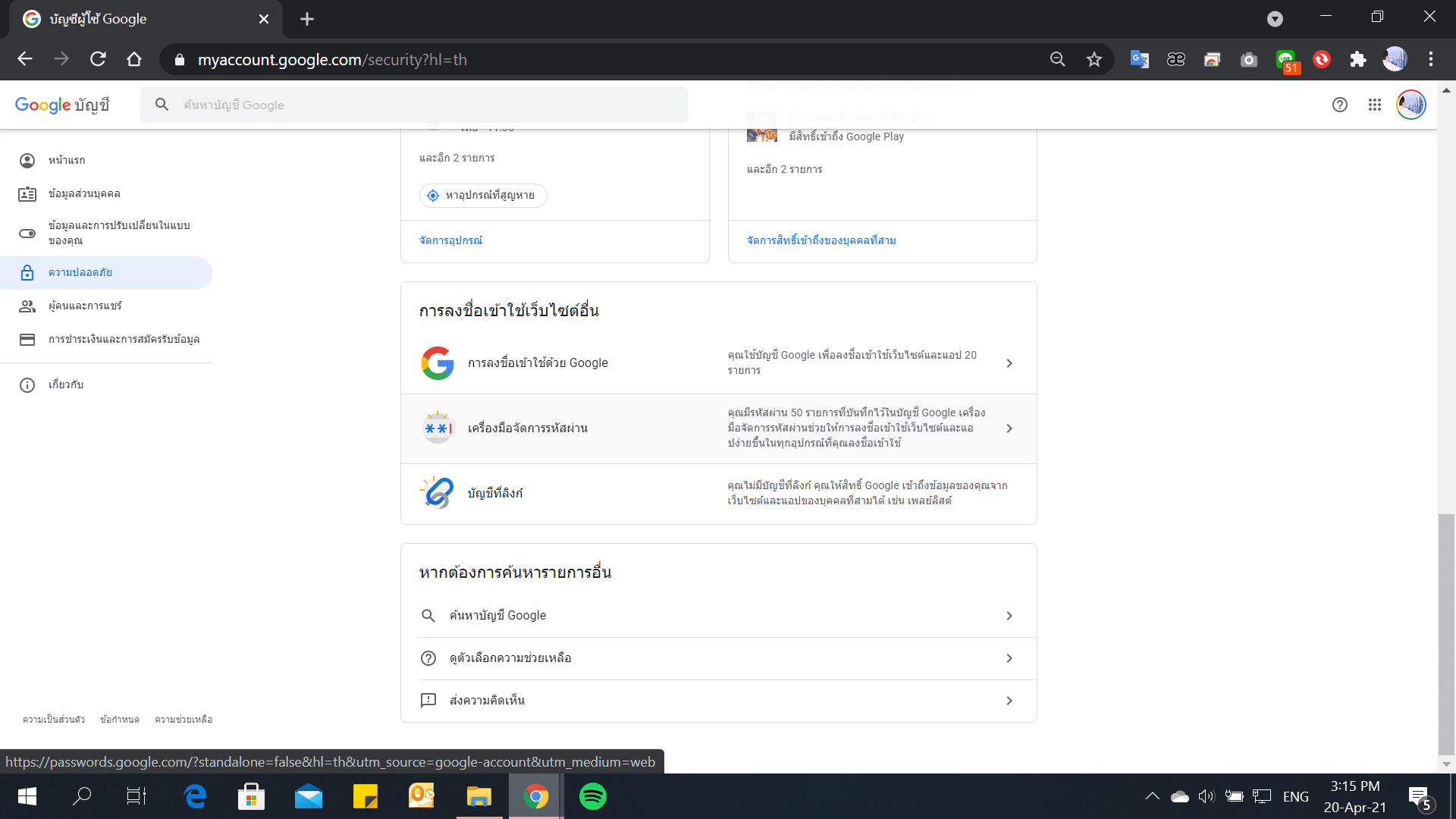Screen dimensions: 1456x819
Task: Click the camera screenshot extension
Action: pyautogui.click(x=1248, y=59)
